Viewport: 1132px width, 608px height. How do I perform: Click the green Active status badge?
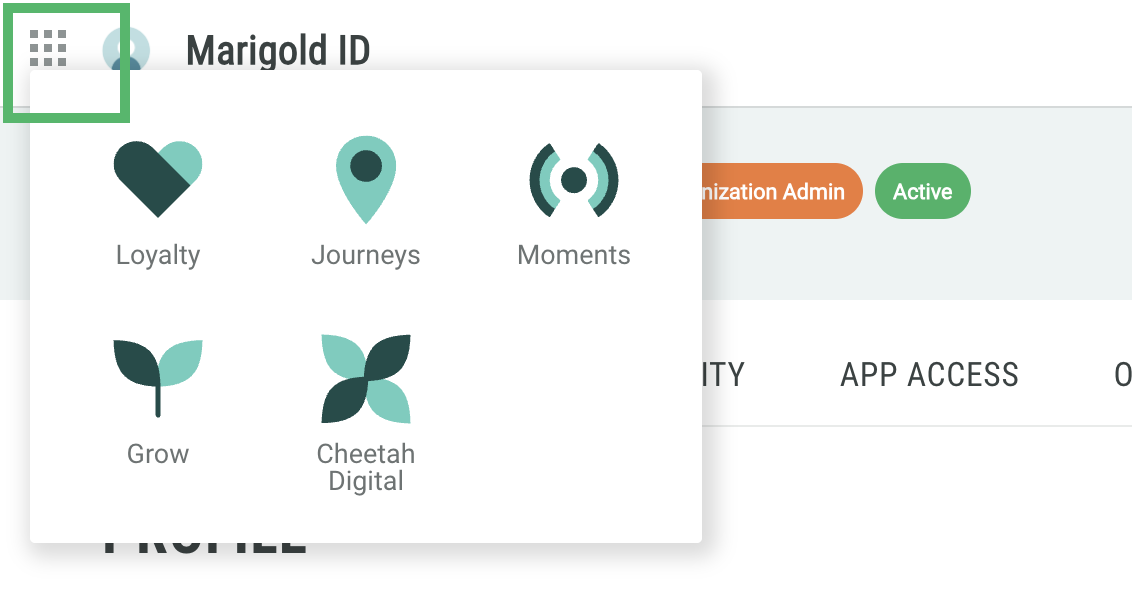click(922, 191)
